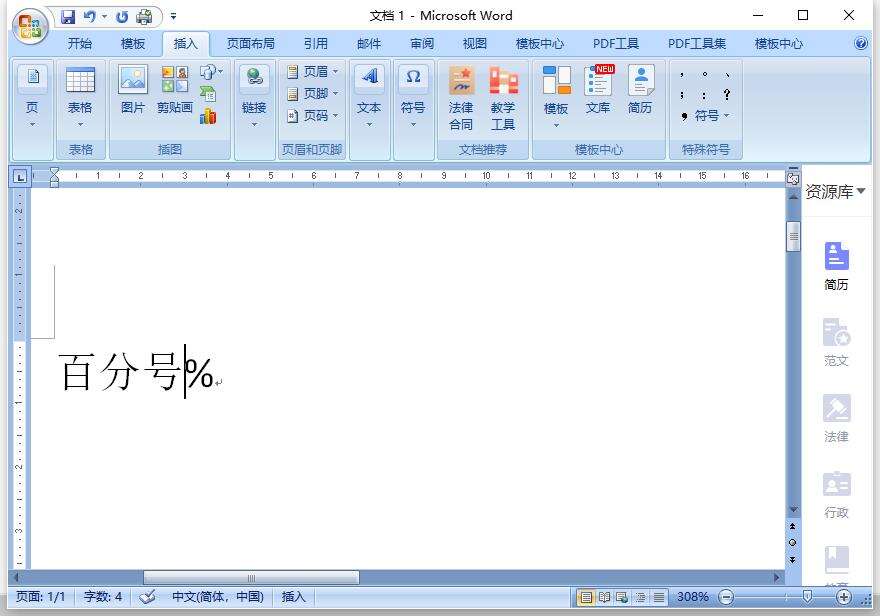
Task: Click the select browse object button
Action: tap(792, 543)
